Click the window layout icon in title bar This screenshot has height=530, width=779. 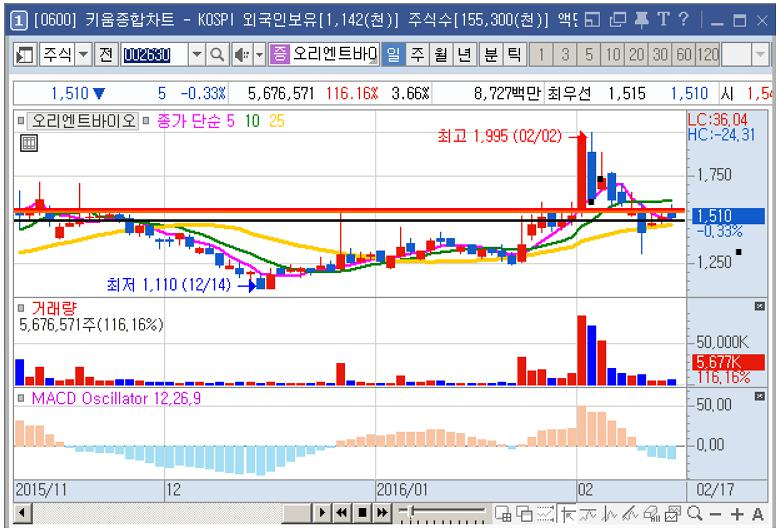[592, 20]
